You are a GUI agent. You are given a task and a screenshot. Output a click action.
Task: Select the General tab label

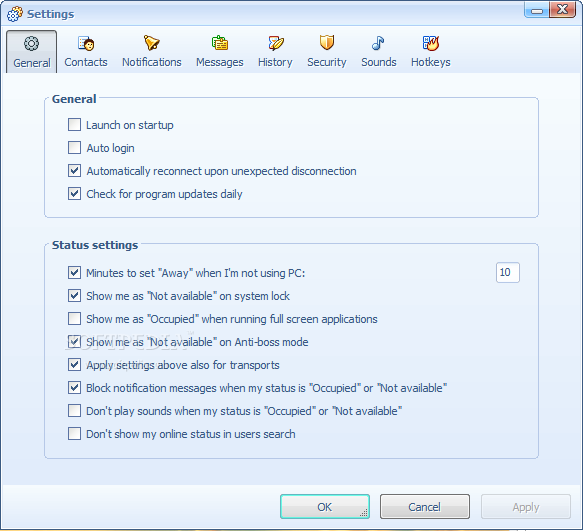tap(32, 63)
